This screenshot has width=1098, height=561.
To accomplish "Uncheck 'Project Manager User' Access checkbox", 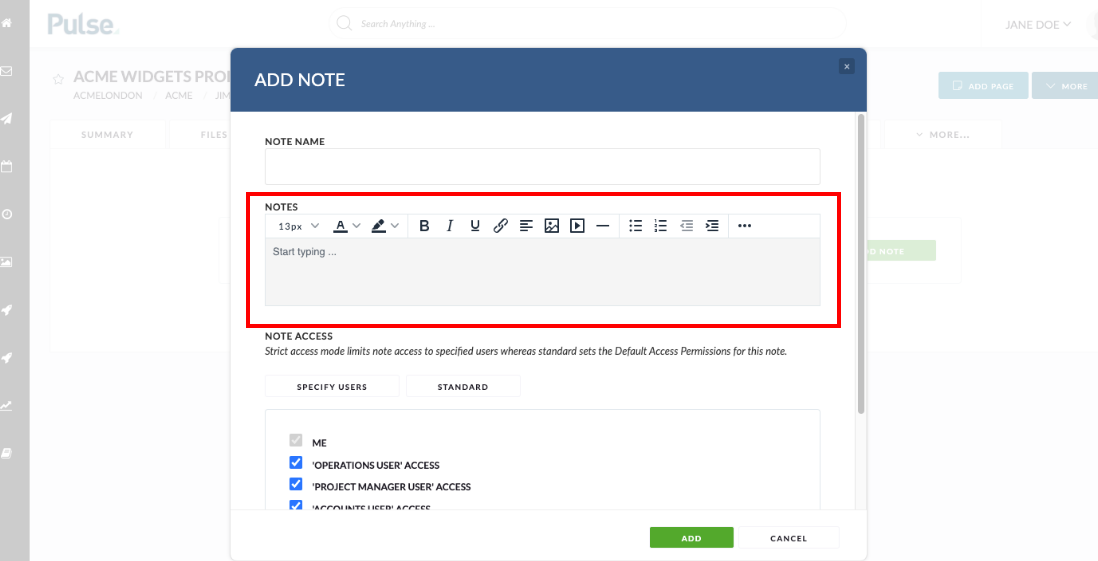I will [x=296, y=485].
